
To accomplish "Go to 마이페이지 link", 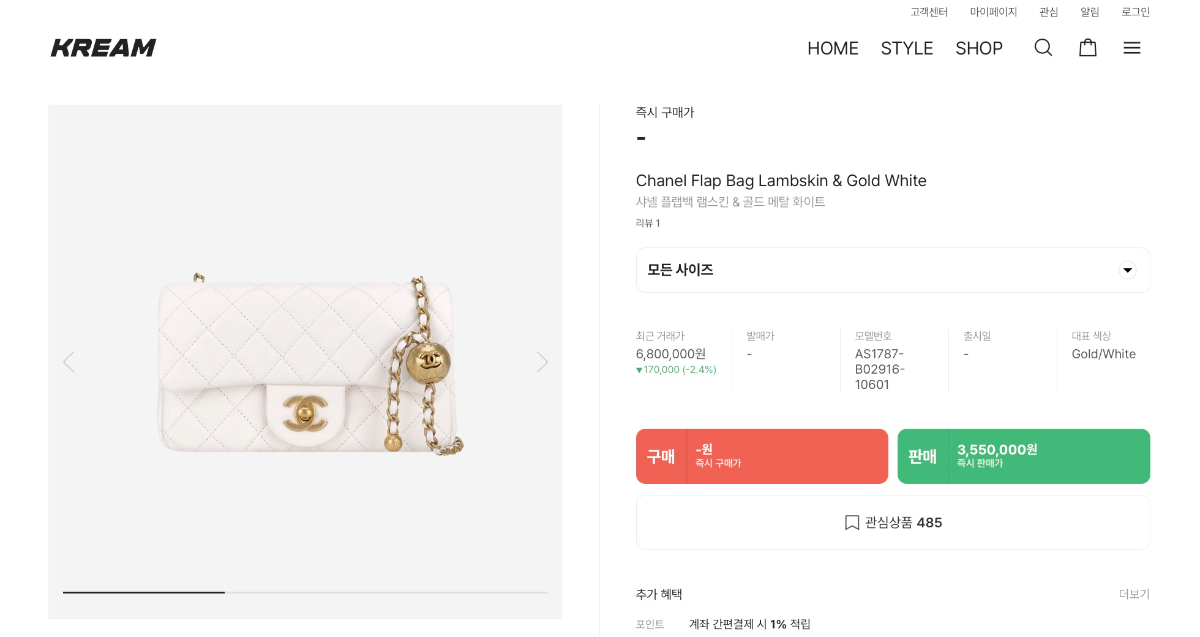I will (x=993, y=12).
